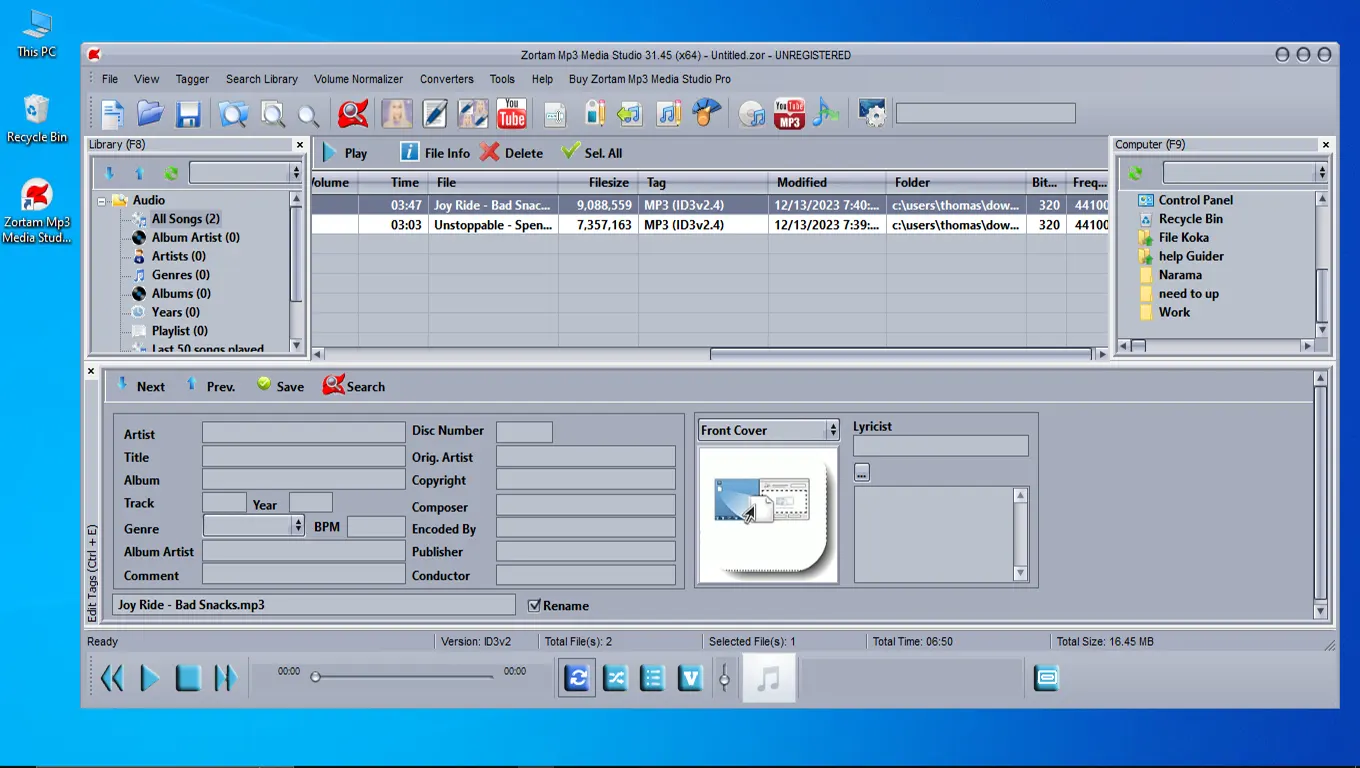The height and width of the screenshot is (768, 1360).
Task: Click the music note with pencil toolbar icon
Action: tap(668, 114)
